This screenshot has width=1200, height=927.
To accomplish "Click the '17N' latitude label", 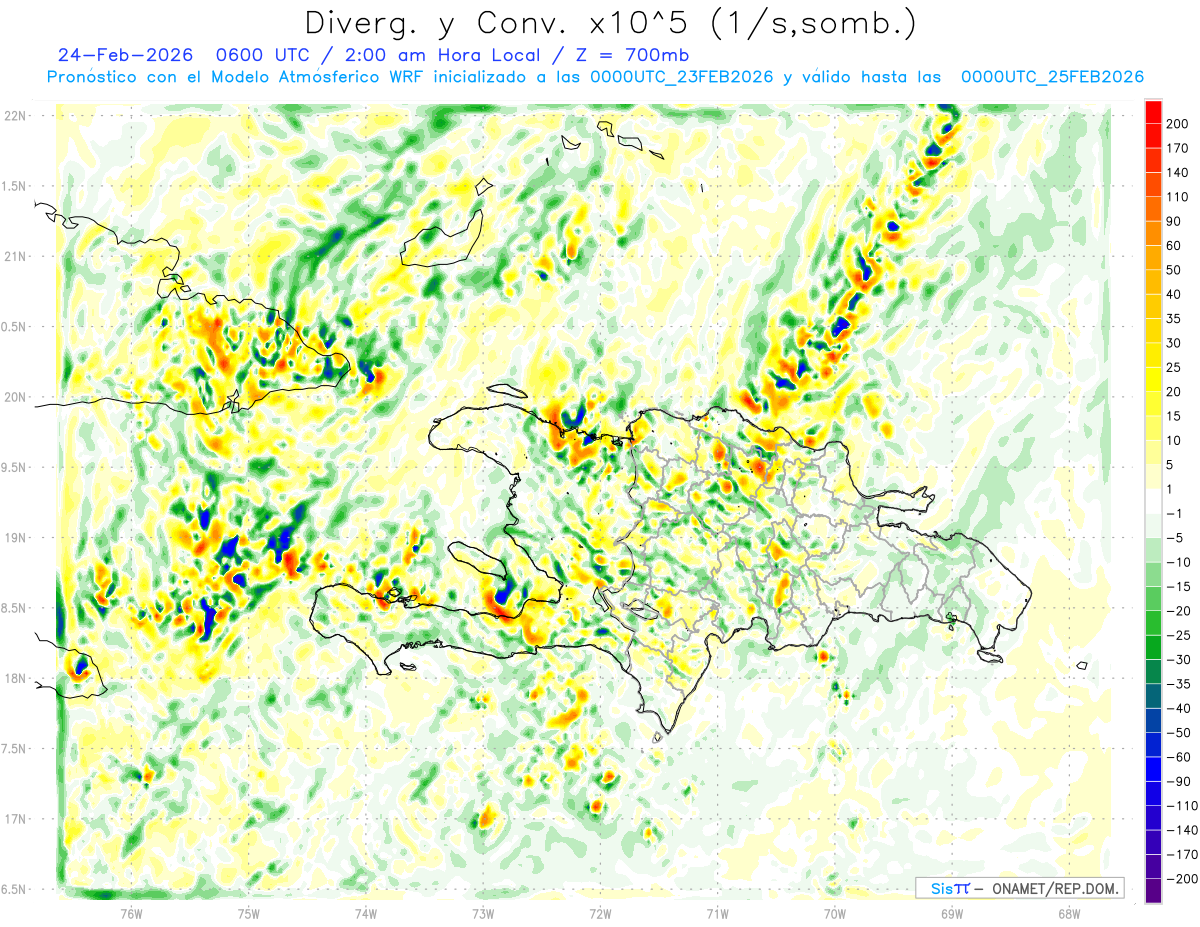I will point(15,819).
